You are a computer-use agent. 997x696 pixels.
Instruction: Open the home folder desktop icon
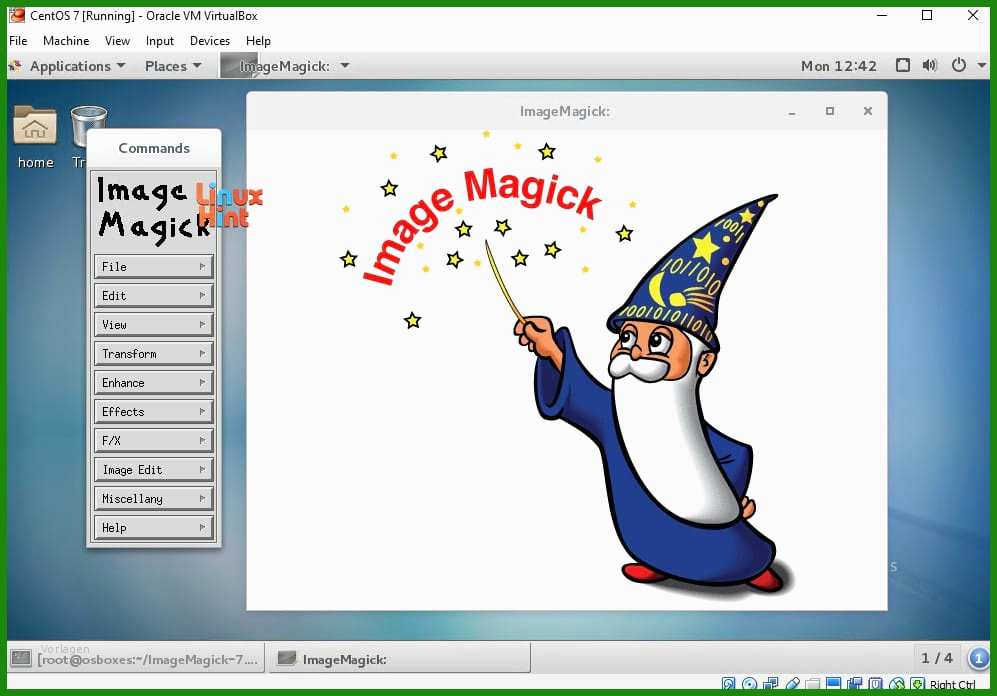[x=35, y=128]
